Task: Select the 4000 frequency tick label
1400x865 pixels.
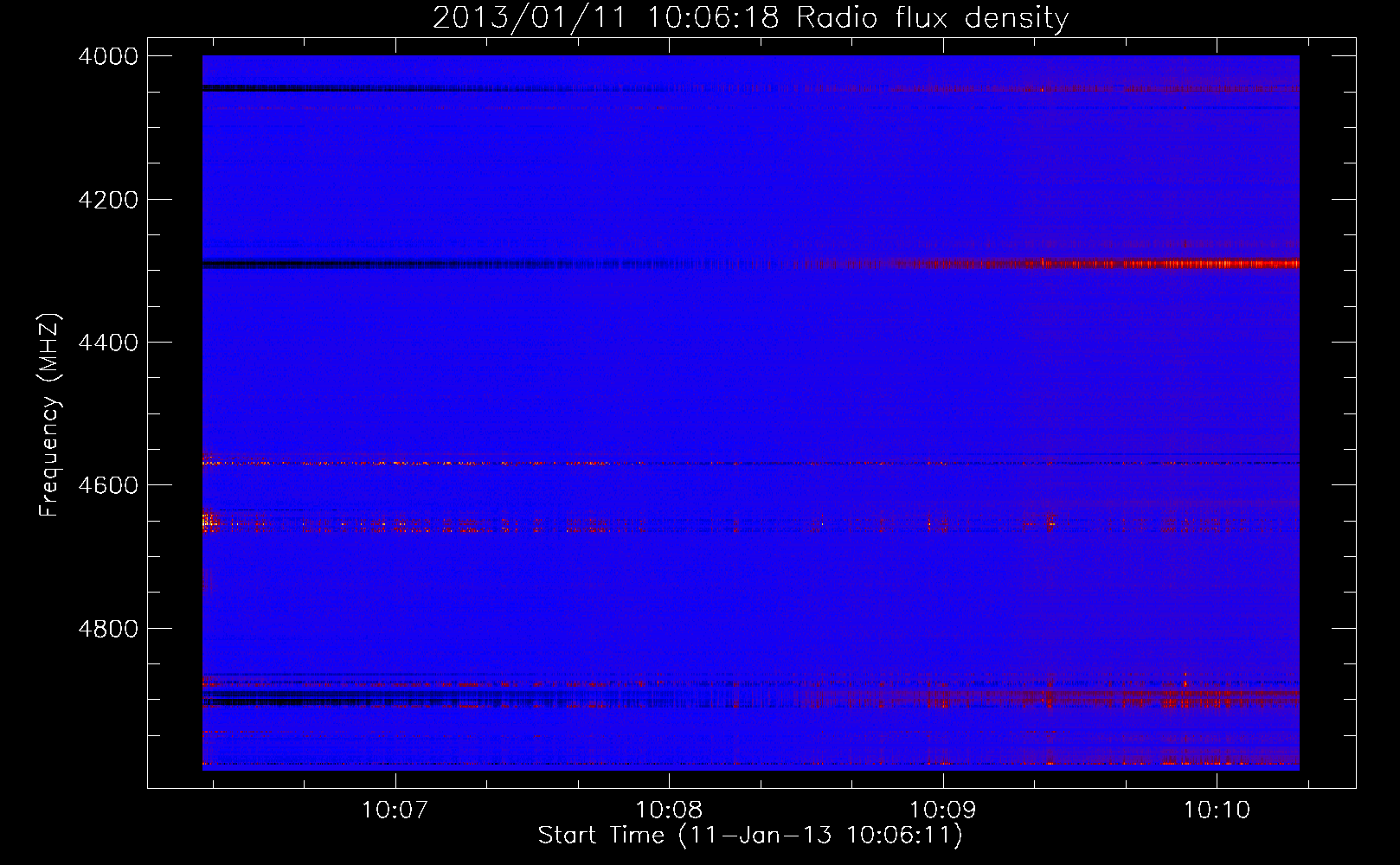Action: pos(108,56)
